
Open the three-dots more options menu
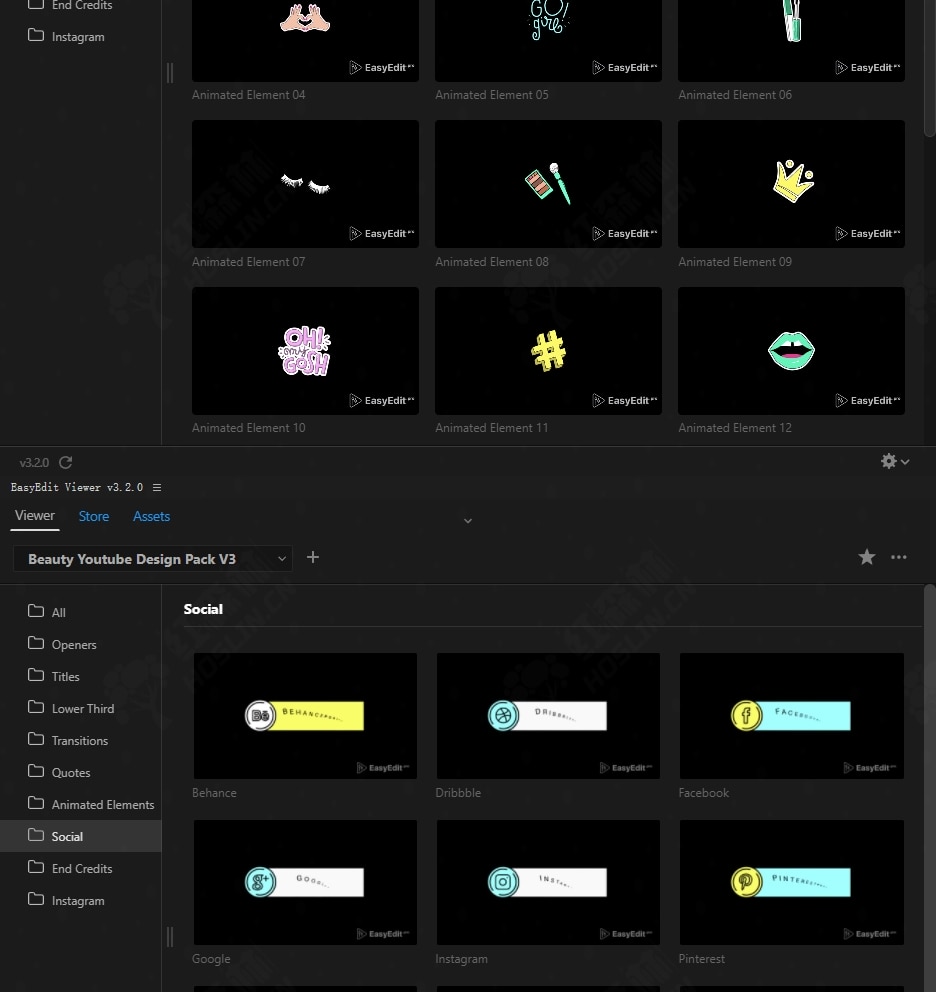pyautogui.click(x=899, y=557)
